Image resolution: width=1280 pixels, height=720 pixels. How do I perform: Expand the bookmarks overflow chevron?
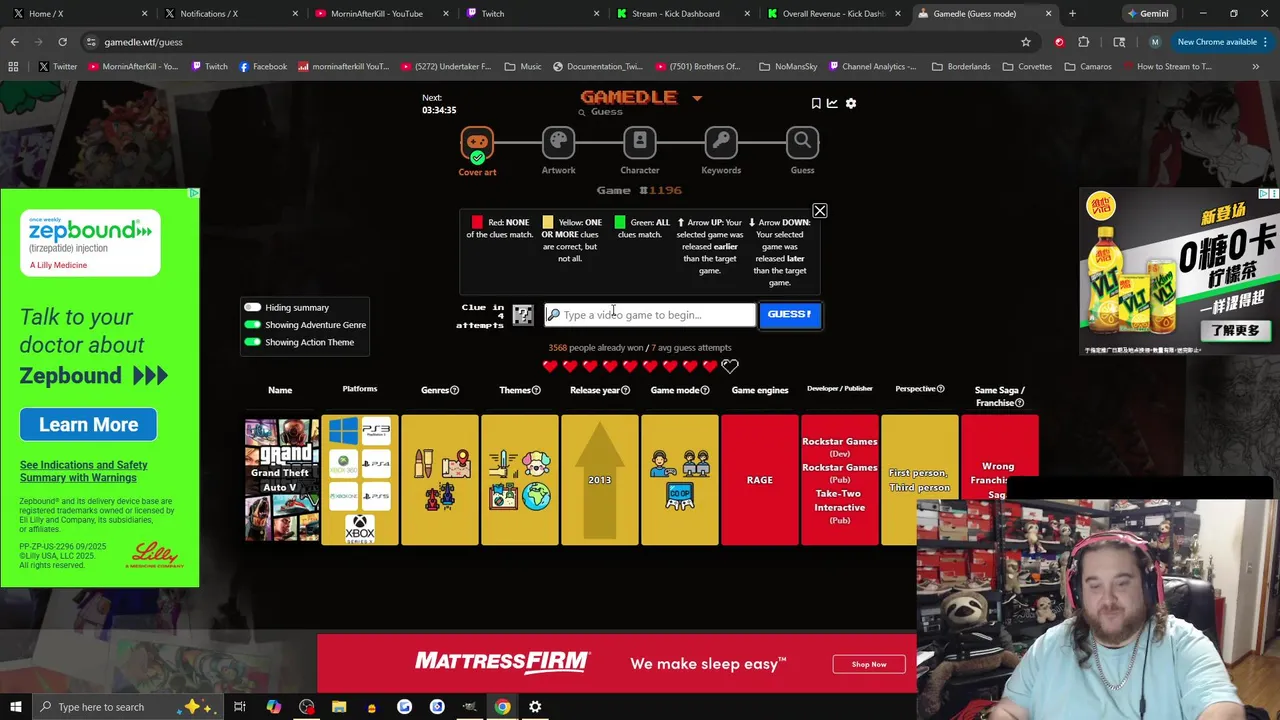[1255, 67]
